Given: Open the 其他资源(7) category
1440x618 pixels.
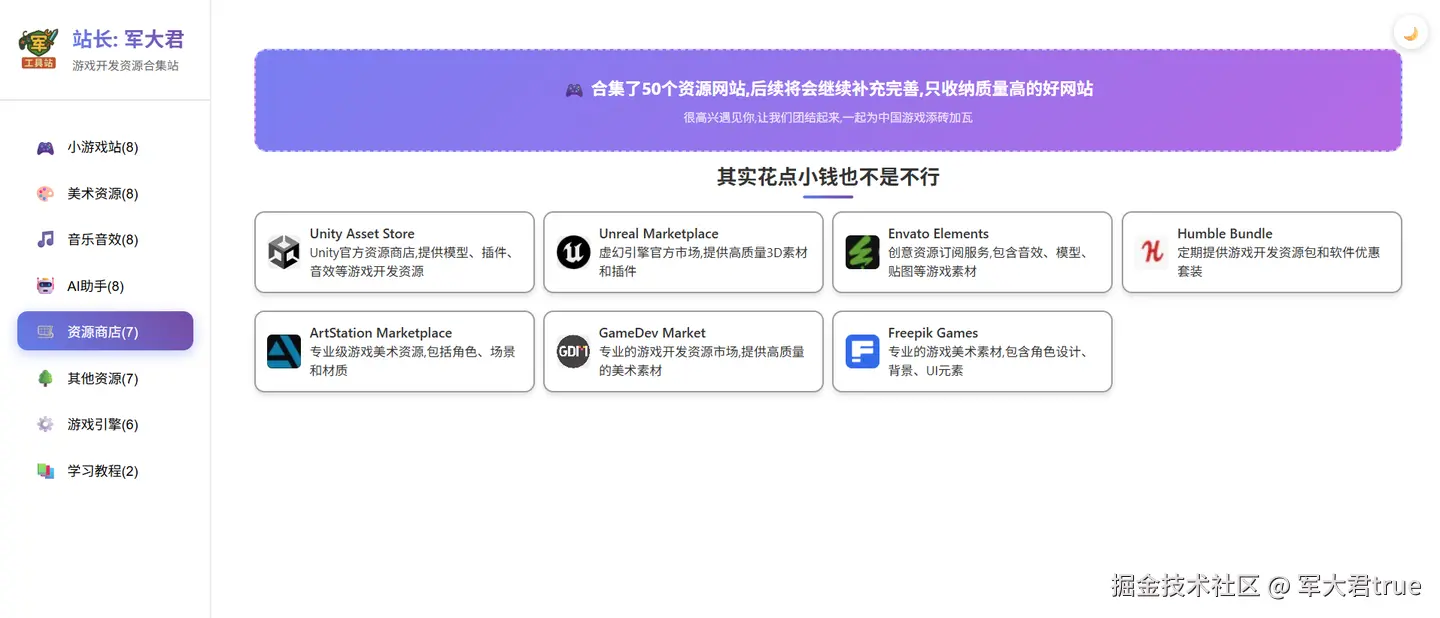Looking at the screenshot, I should tap(105, 379).
